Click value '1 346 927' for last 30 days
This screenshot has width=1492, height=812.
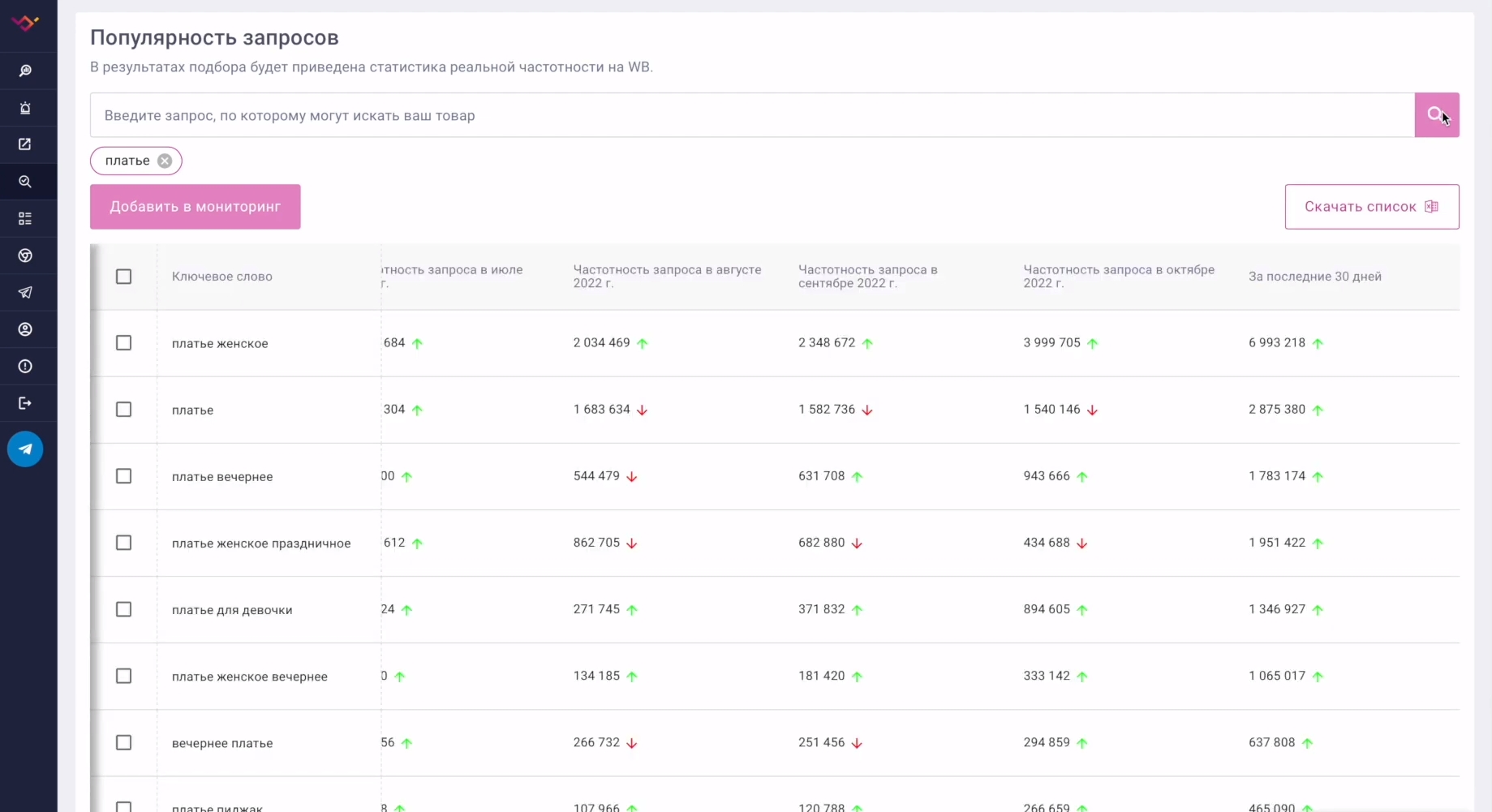[x=1277, y=609]
